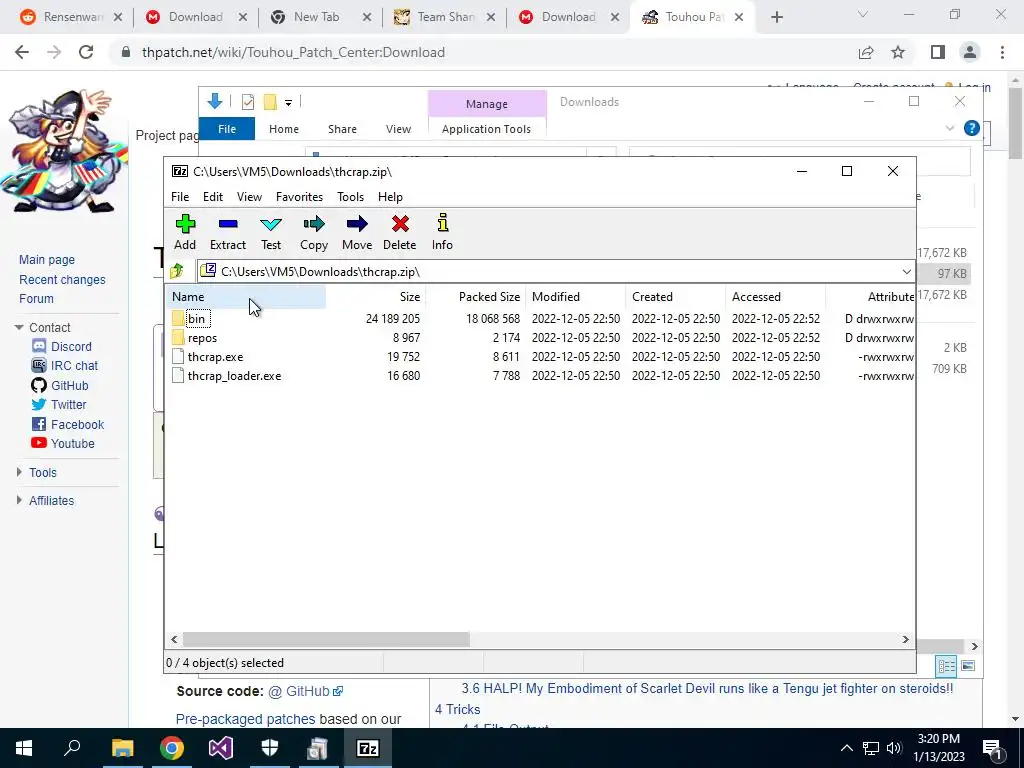The width and height of the screenshot is (1024, 768).
Task: Bookmark this page with the star icon
Action: [898, 52]
